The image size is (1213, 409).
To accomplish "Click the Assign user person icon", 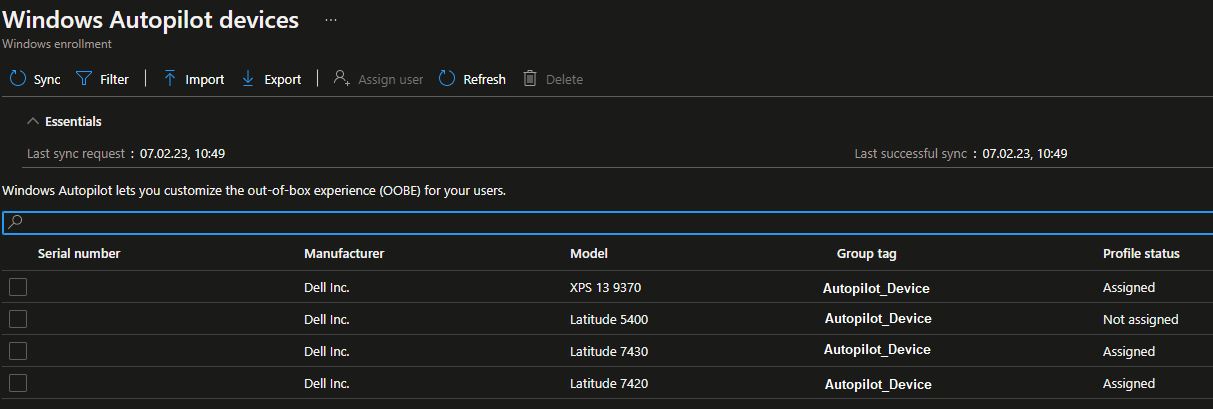I will 342,79.
